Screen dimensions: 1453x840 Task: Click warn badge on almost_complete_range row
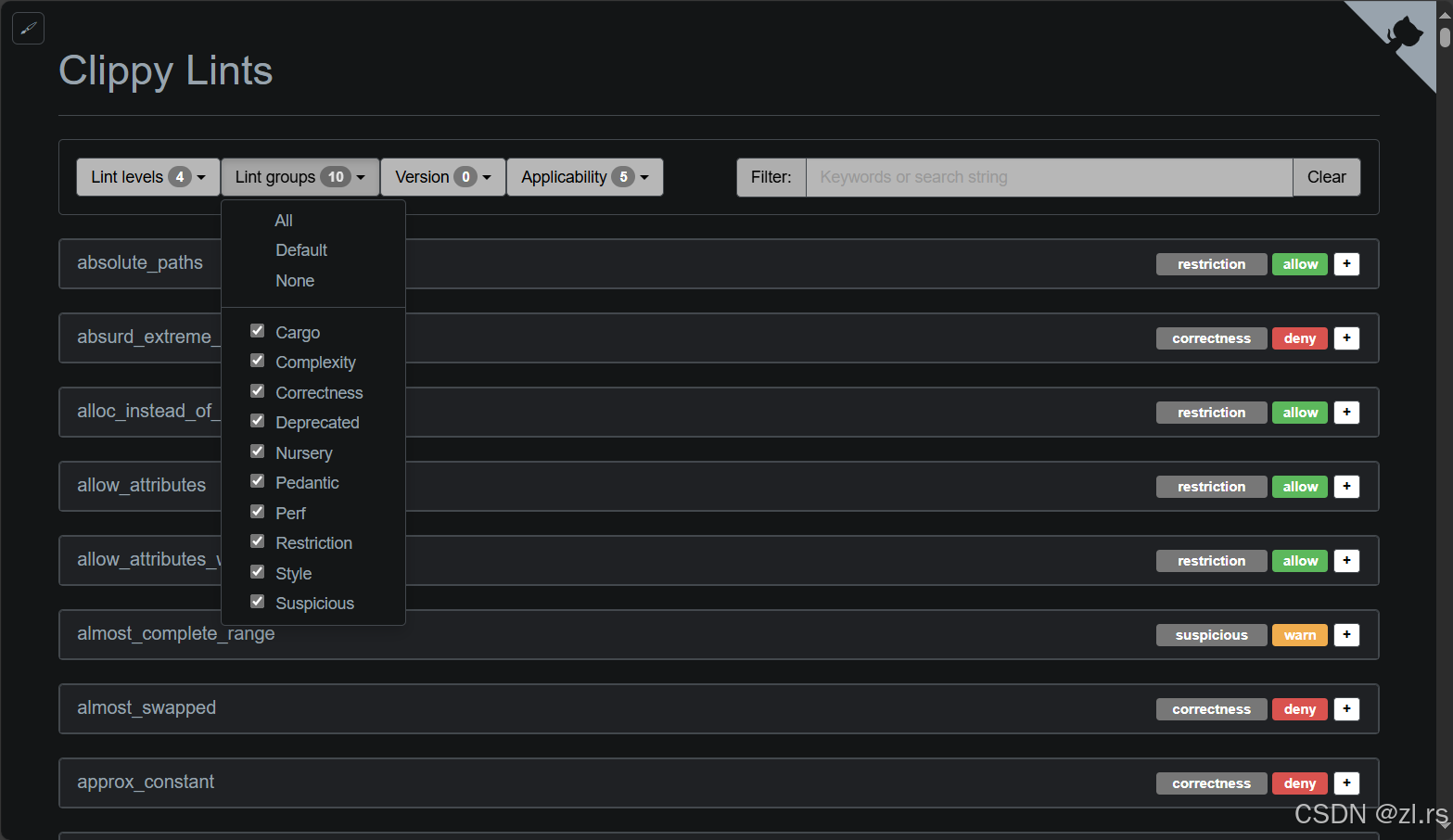point(1300,635)
